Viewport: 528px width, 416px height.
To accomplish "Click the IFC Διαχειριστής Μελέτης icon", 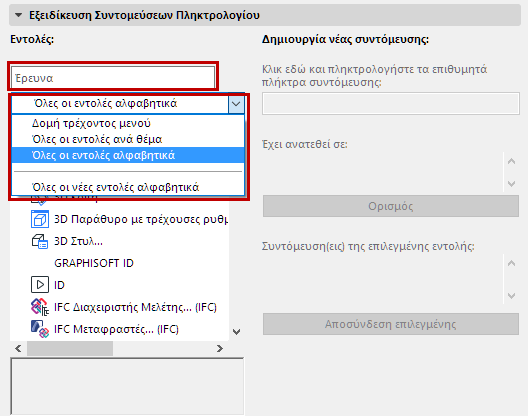I will (x=40, y=307).
